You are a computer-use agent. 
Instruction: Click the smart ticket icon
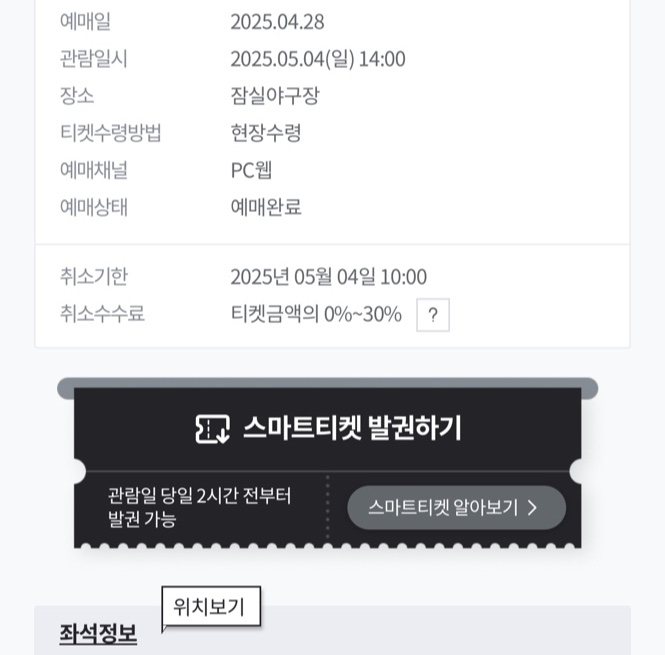pos(212,429)
